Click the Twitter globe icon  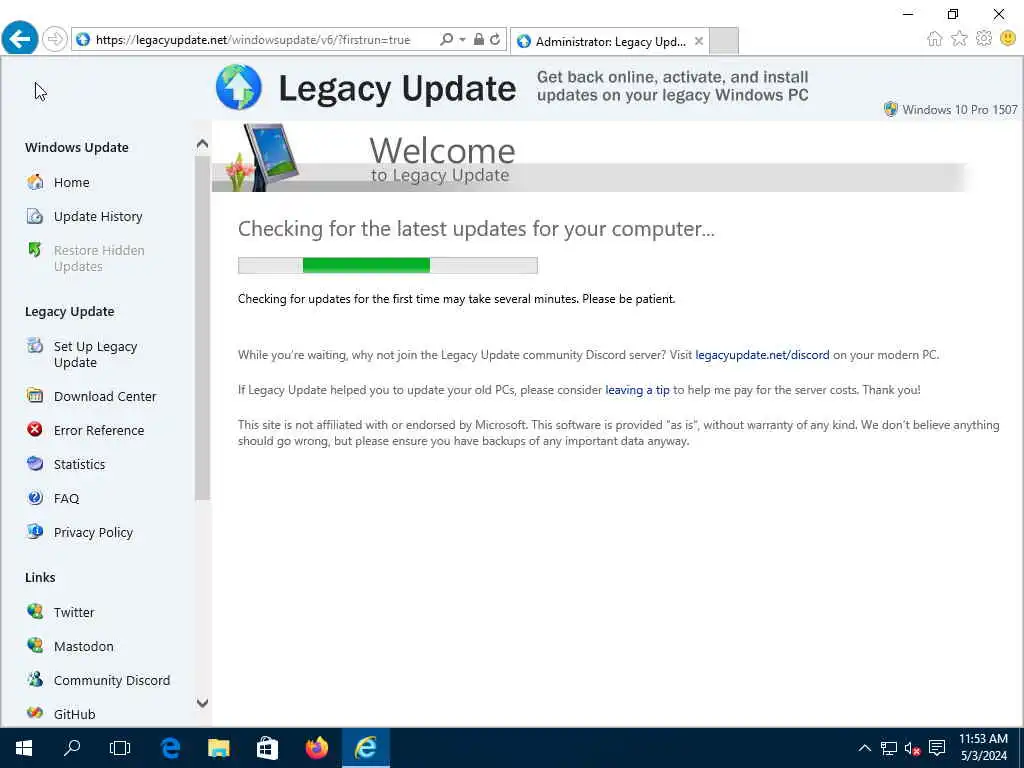pos(35,611)
